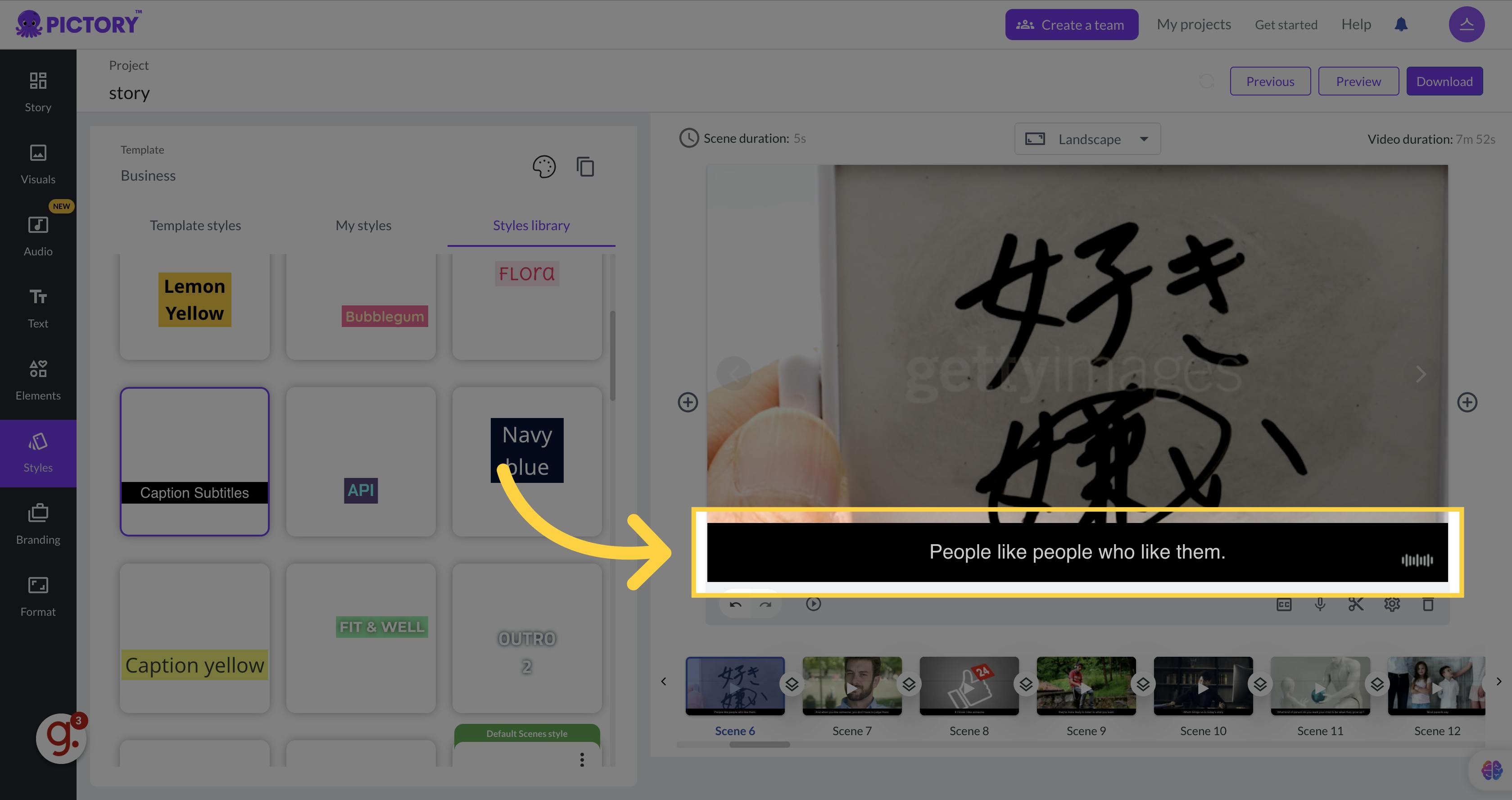Viewport: 1512px width, 800px height.
Task: Click the Create a team button
Action: (x=1071, y=25)
